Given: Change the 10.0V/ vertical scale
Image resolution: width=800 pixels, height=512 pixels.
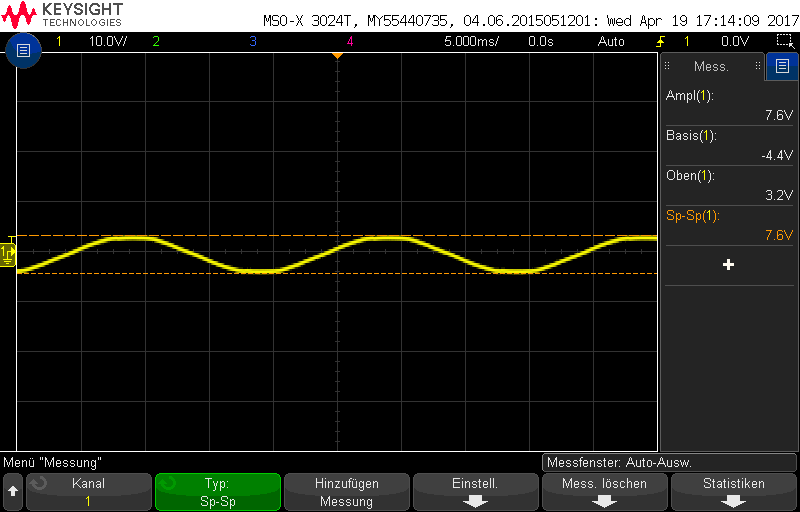Looking at the screenshot, I should click(108, 41).
